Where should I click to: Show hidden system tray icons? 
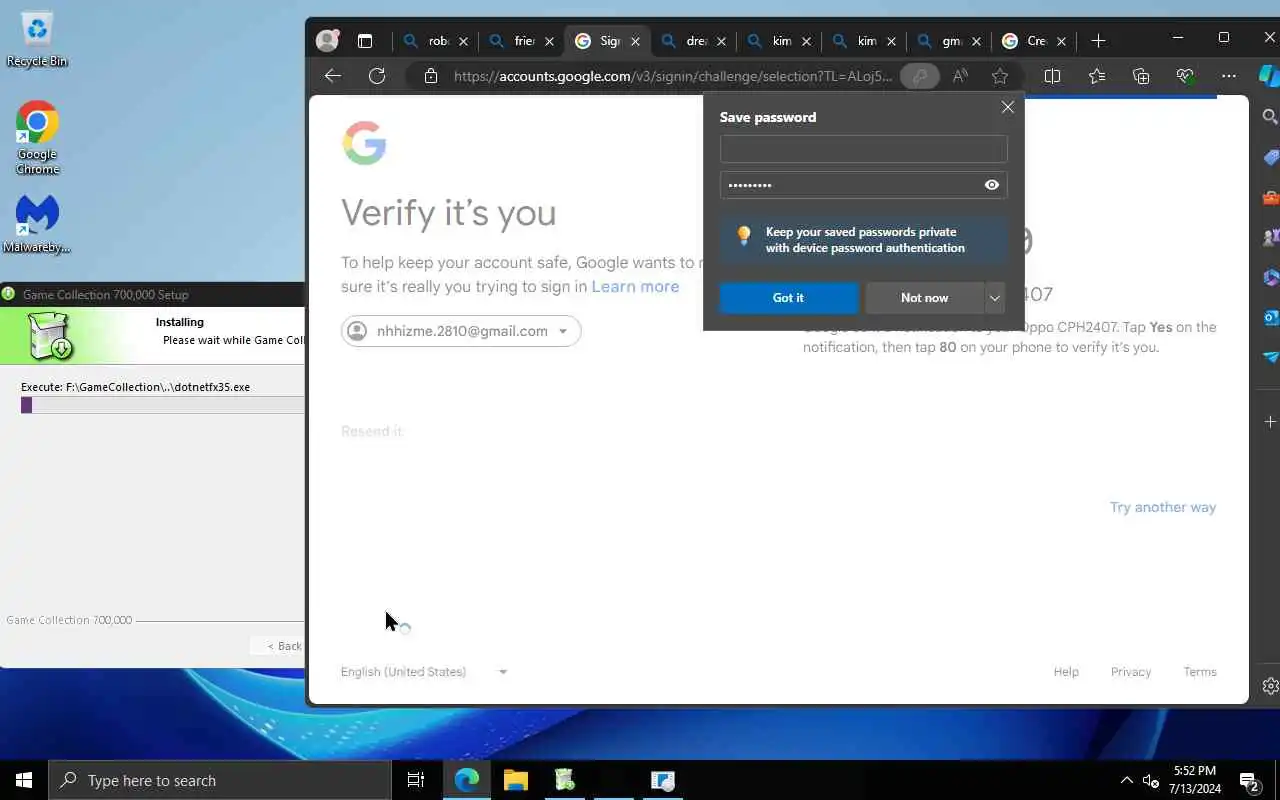[1126, 780]
